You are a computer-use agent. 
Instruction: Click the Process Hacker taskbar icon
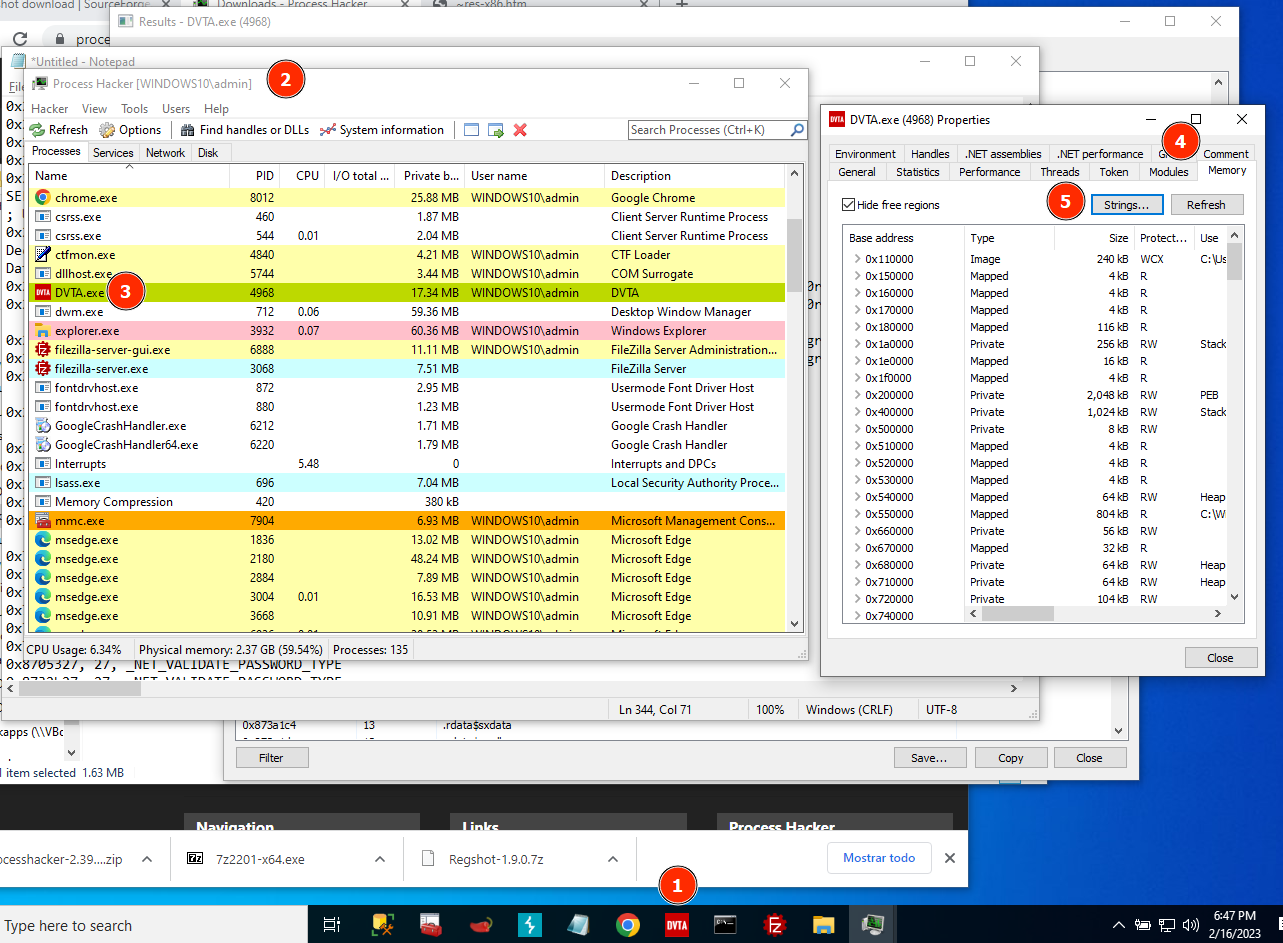coord(873,925)
